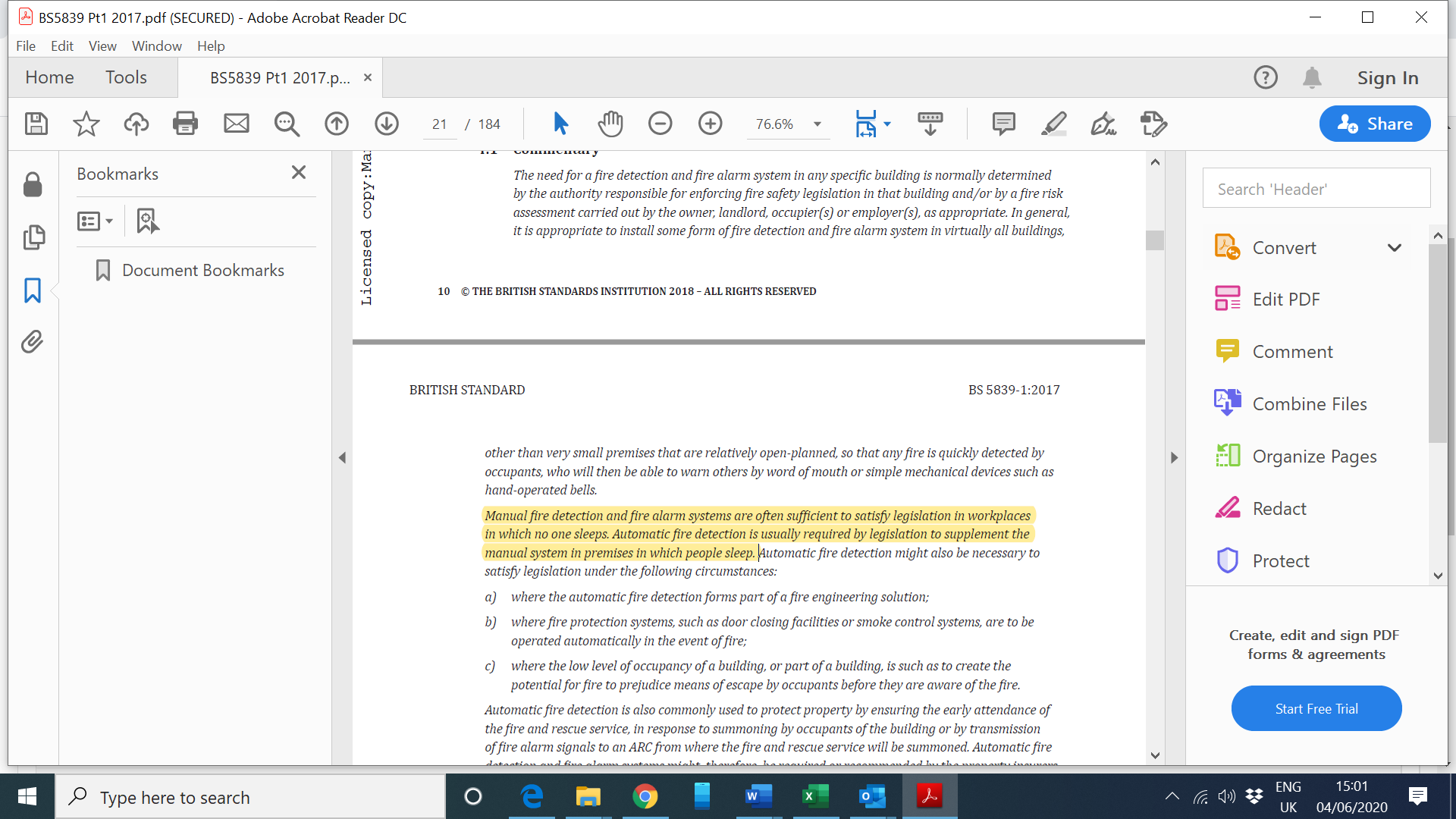Screen dimensions: 1456x819
Task: Open the Redact tool
Action: pos(1279,509)
